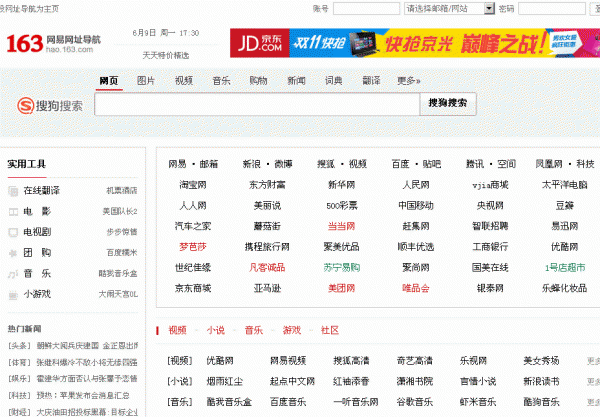Open the 太平洋电脑 link
The height and width of the screenshot is (417, 600).
coord(565,185)
